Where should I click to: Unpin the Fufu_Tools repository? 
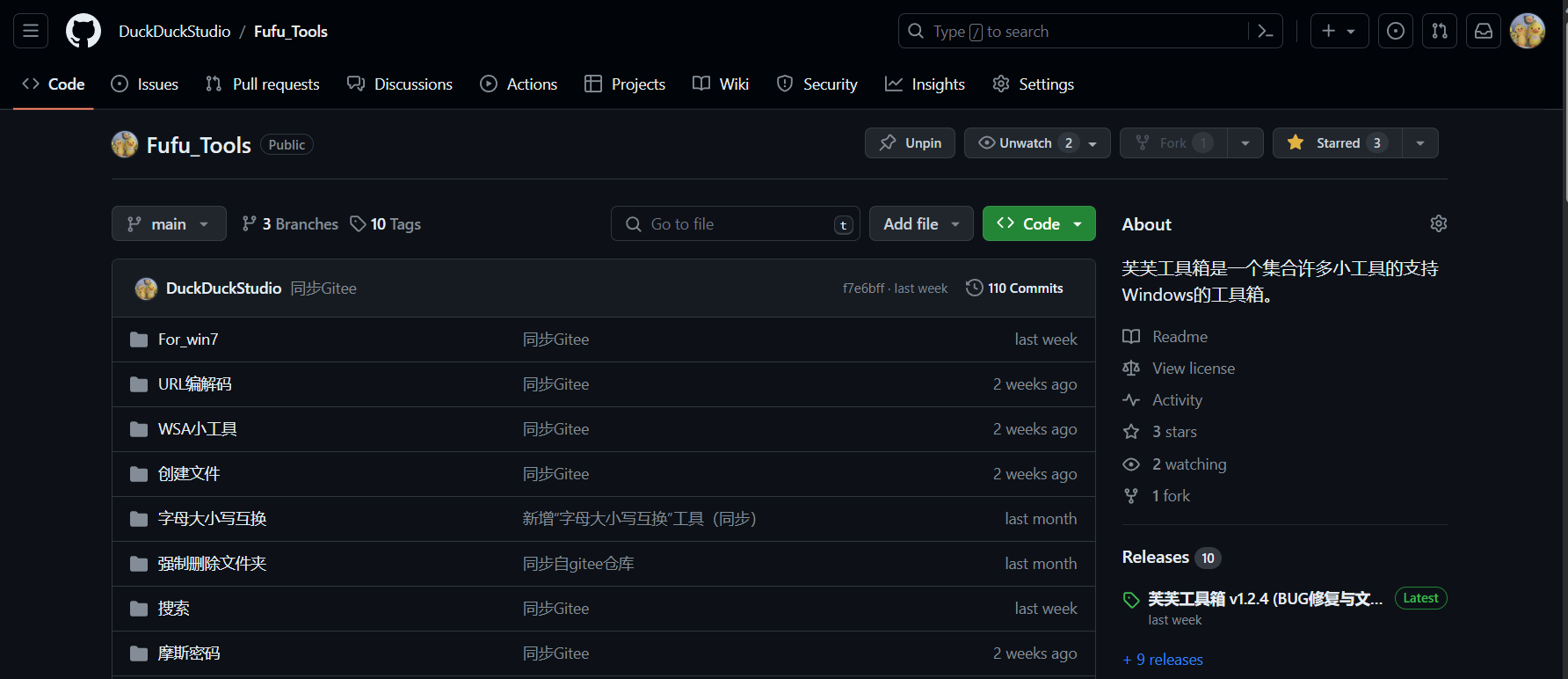911,142
